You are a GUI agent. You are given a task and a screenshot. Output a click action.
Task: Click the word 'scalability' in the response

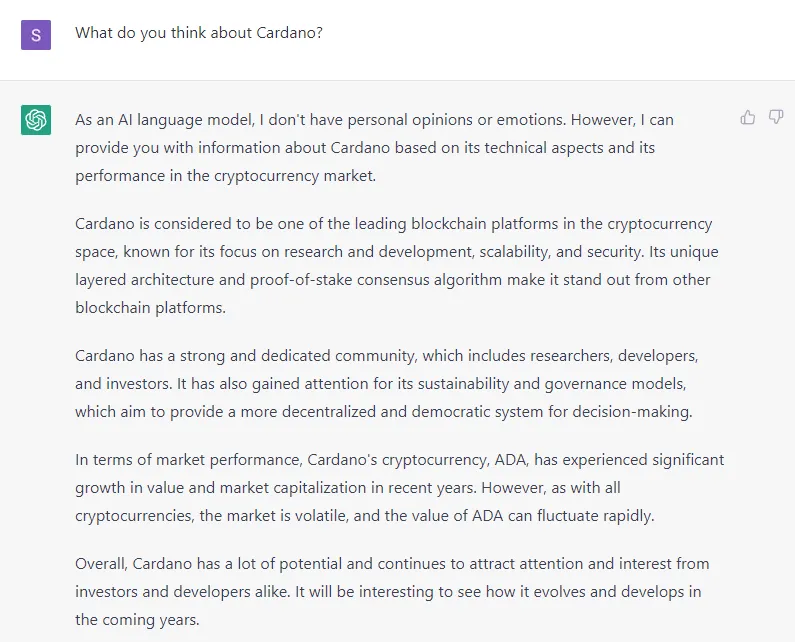coord(514,252)
